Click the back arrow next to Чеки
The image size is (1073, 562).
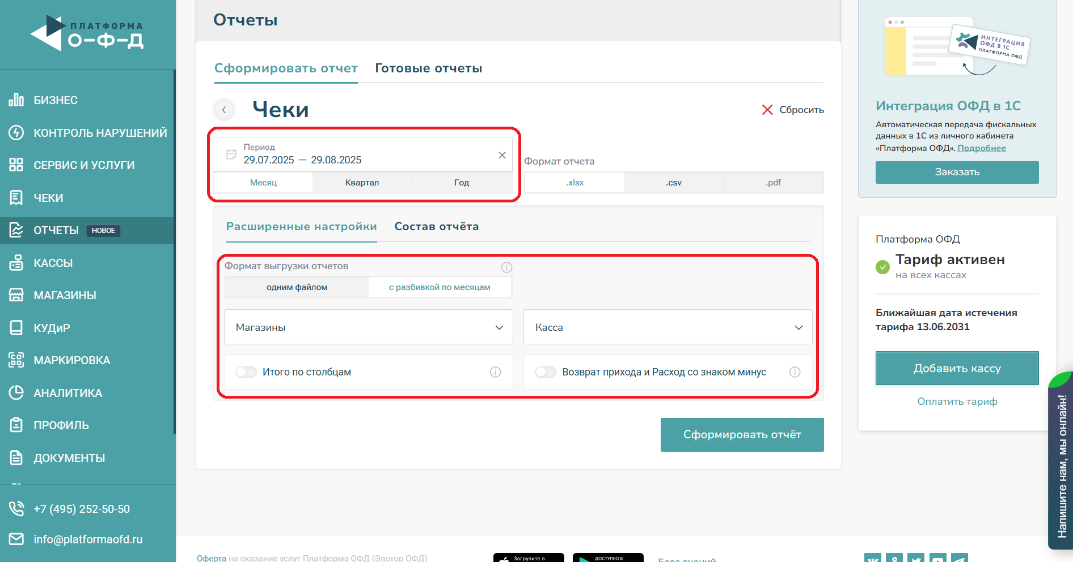point(224,110)
